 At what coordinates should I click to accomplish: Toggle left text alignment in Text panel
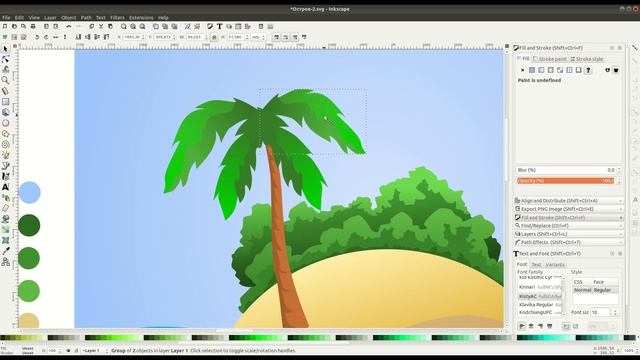[522, 326]
